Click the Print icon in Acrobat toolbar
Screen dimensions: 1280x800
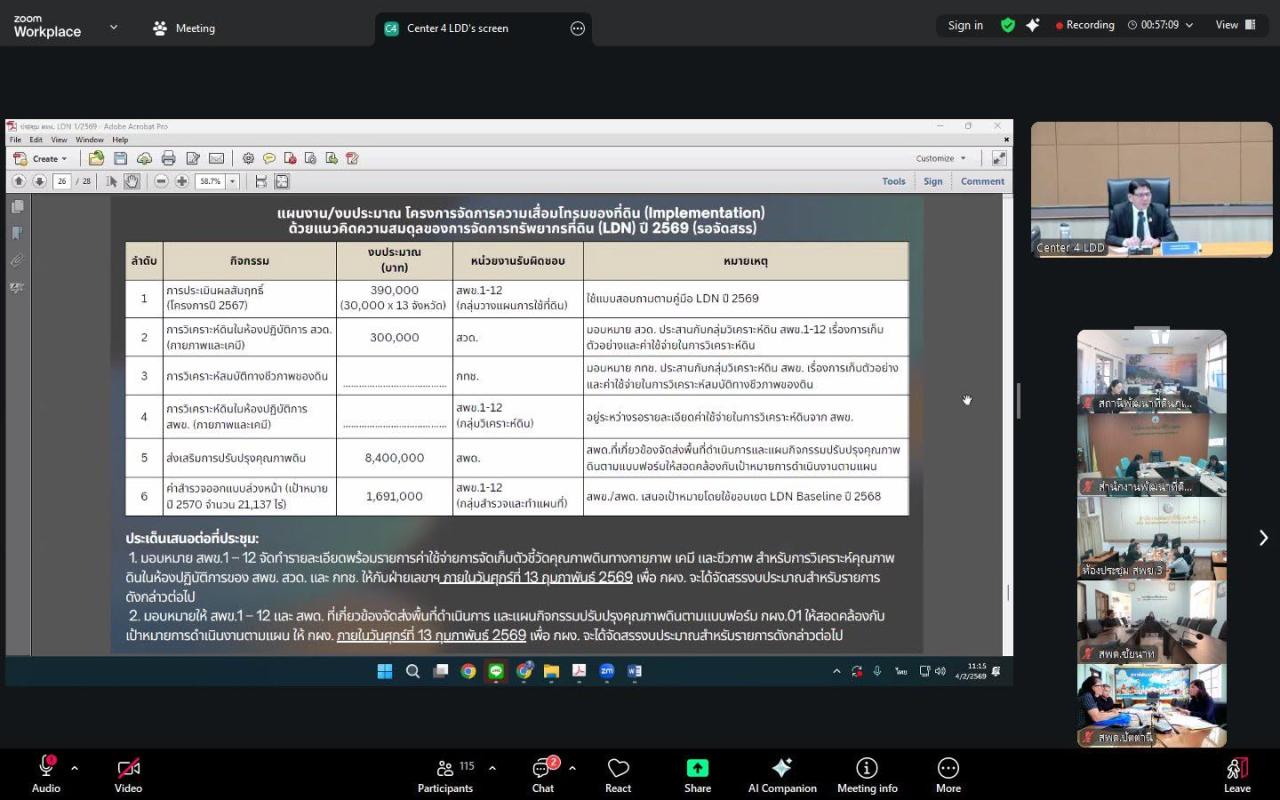(x=168, y=158)
